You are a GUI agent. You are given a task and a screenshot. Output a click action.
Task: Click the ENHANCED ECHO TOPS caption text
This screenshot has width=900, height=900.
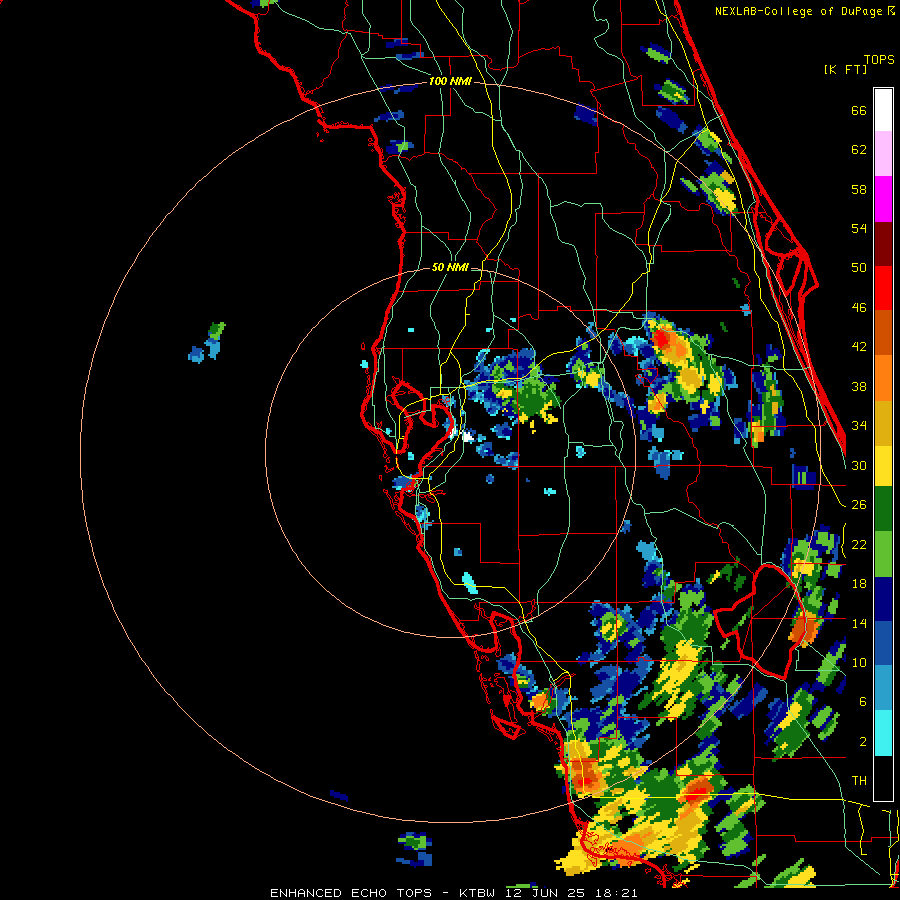coord(351,893)
